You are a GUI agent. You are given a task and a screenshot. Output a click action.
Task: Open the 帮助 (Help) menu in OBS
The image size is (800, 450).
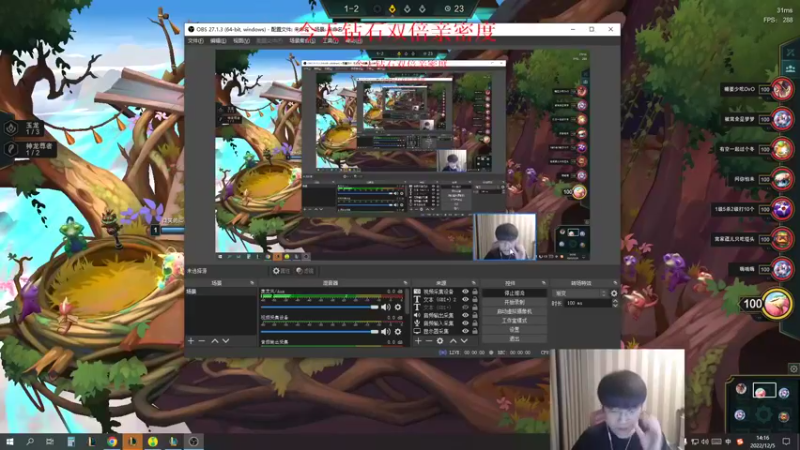354,41
